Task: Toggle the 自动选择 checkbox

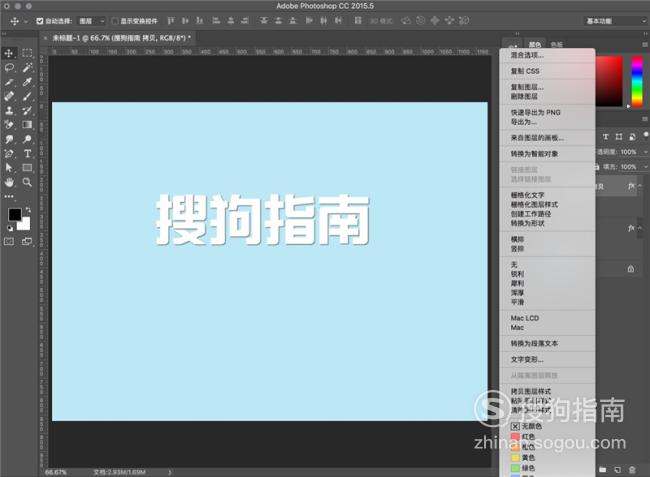Action: click(x=40, y=21)
